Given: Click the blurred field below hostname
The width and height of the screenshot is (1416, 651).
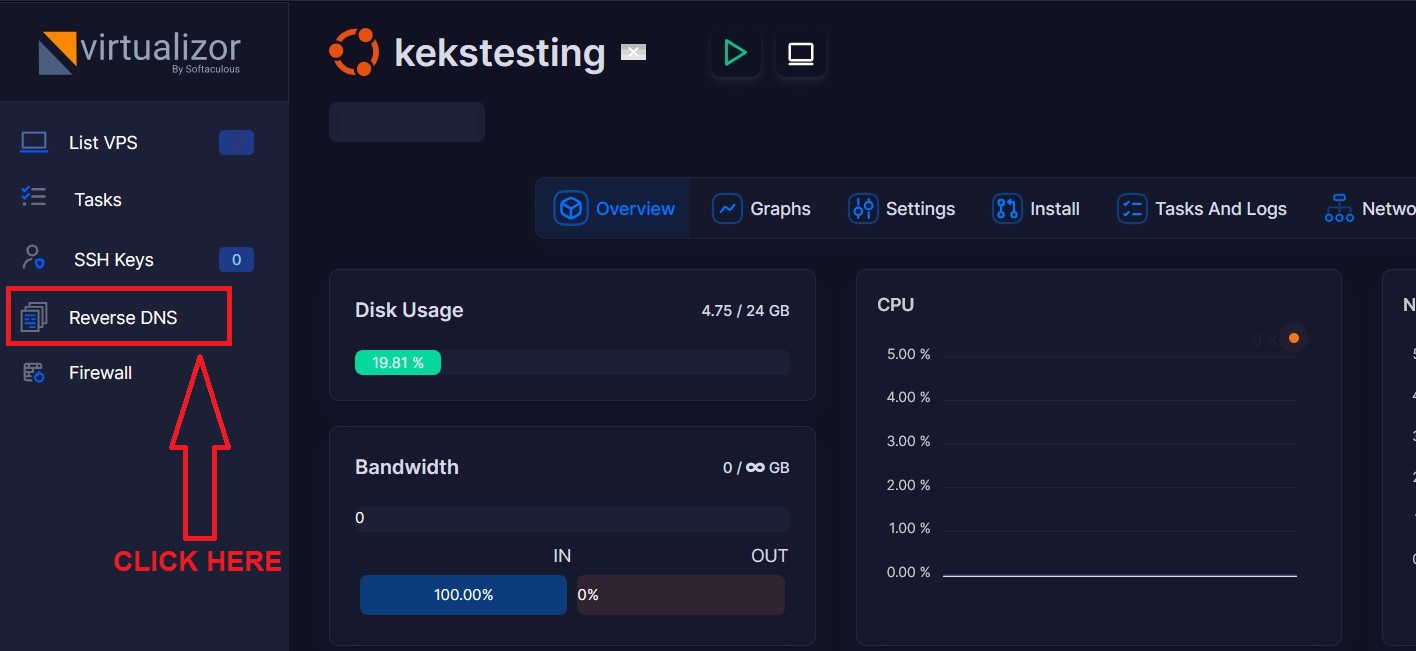Looking at the screenshot, I should [x=407, y=122].
